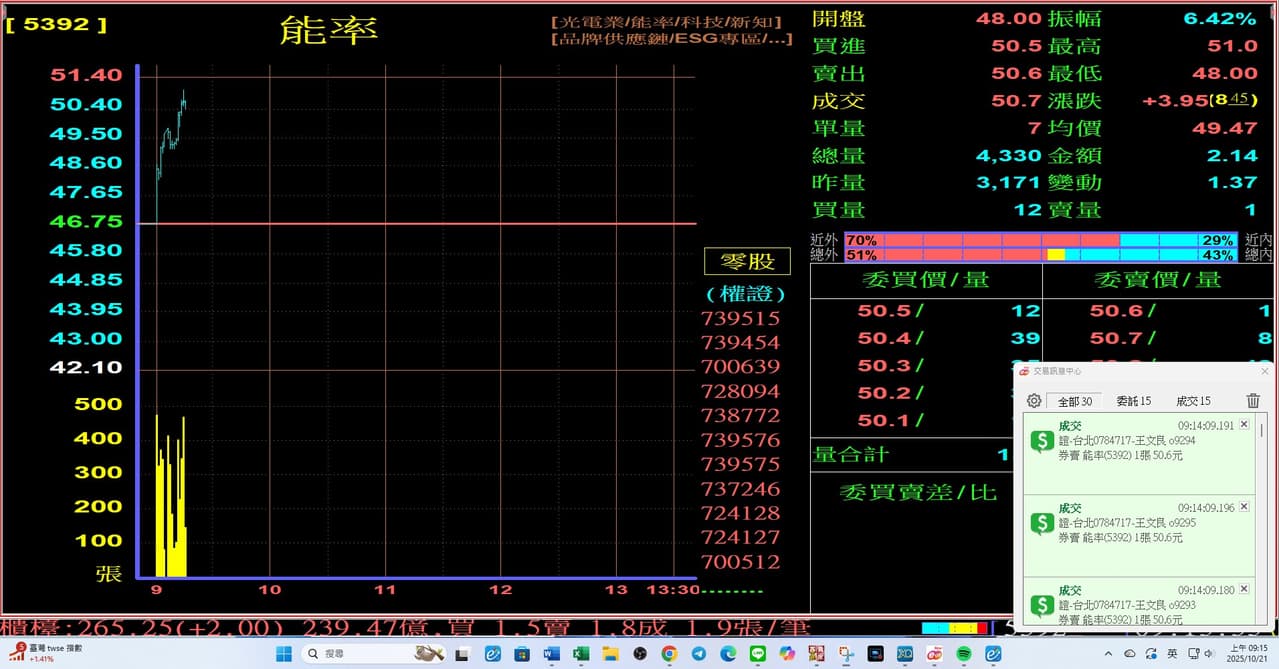
Task: Open Task View from taskbar
Action: pyautogui.click(x=462, y=654)
